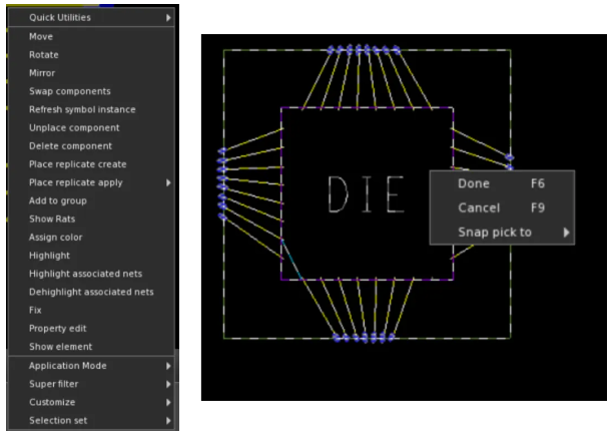
Task: Expand arrow next to Selection set
Action: (x=168, y=421)
